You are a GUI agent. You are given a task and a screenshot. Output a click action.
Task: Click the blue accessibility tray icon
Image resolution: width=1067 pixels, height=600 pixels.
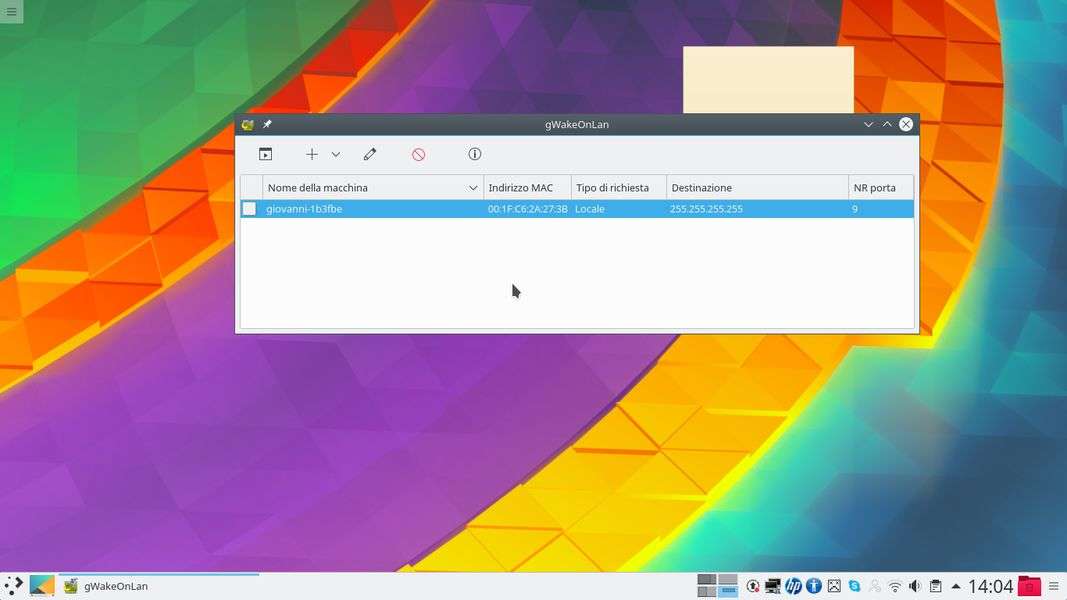(814, 586)
